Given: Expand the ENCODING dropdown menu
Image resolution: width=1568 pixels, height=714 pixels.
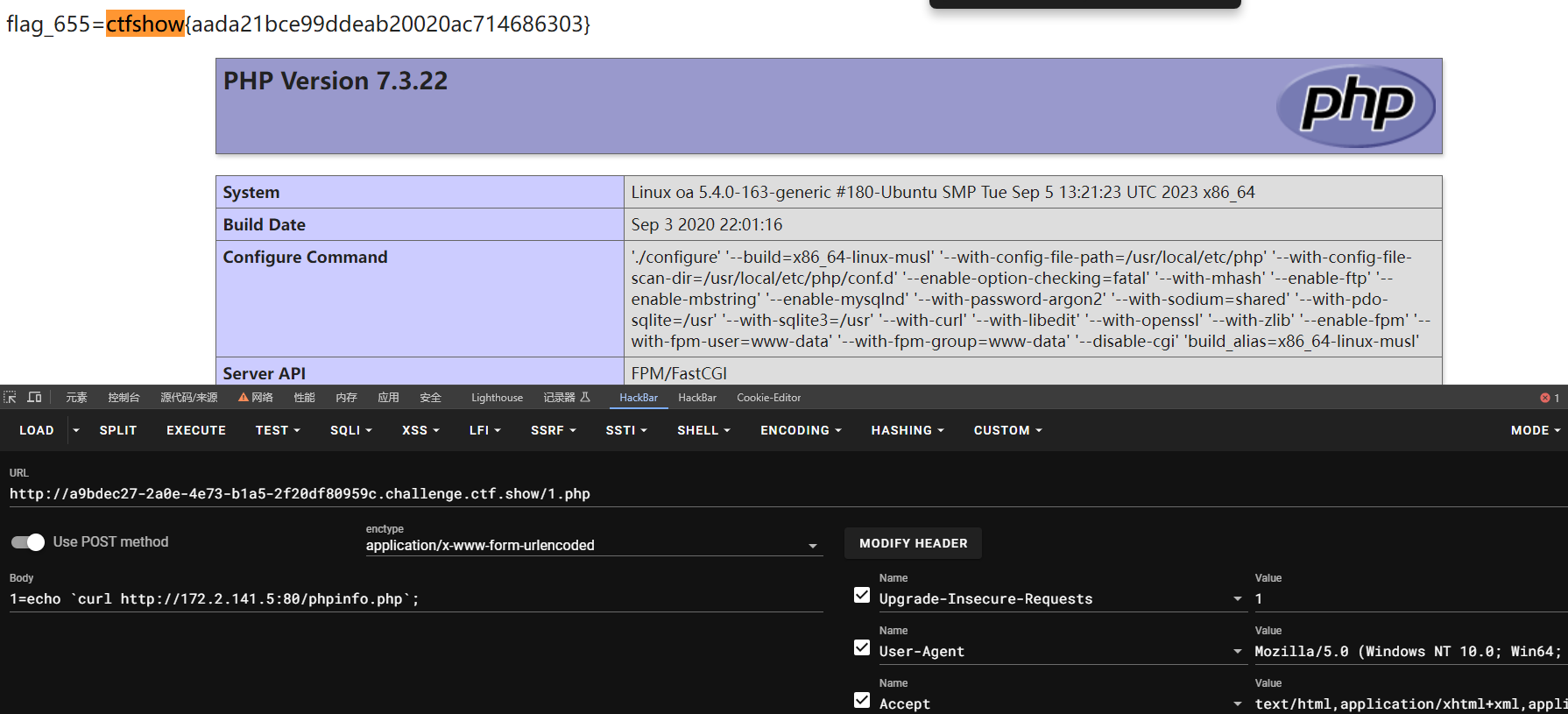Looking at the screenshot, I should (x=801, y=430).
